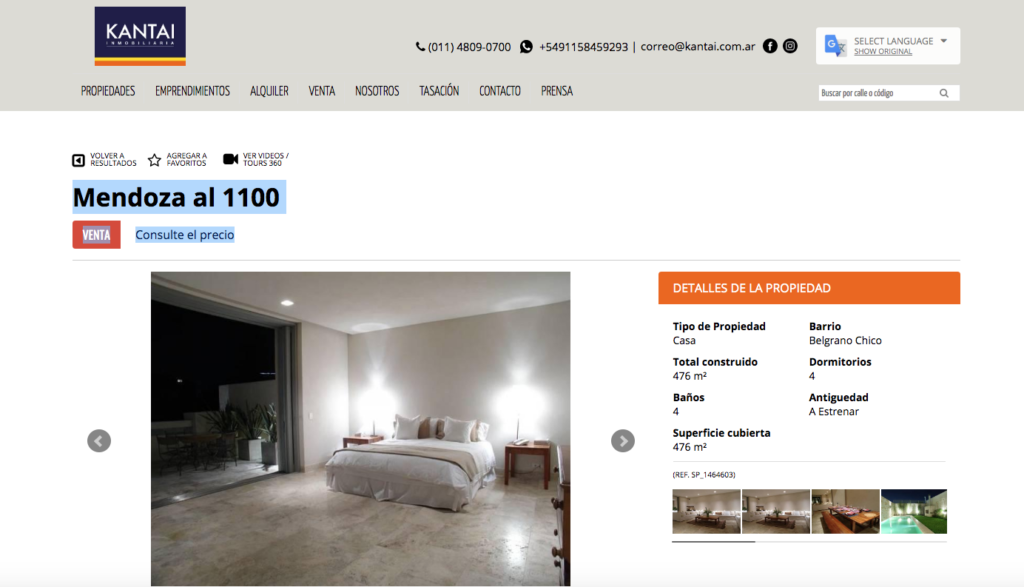Focus the street or code search field
1024x587 pixels.
coord(877,93)
